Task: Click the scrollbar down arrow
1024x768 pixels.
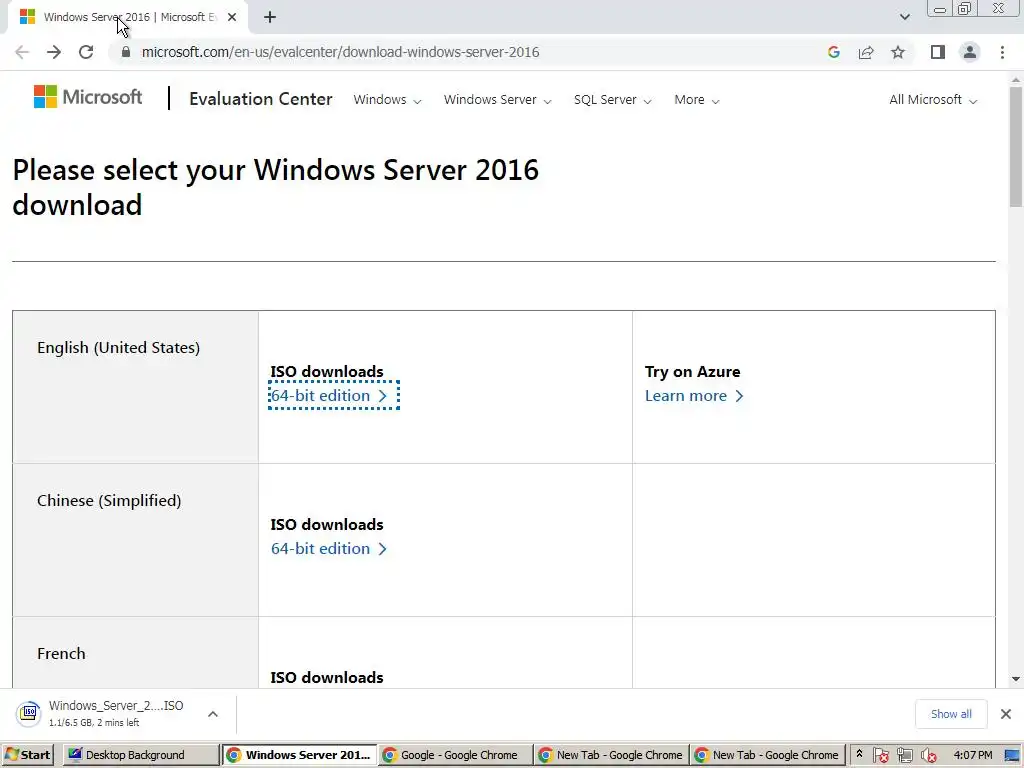Action: click(1016, 680)
